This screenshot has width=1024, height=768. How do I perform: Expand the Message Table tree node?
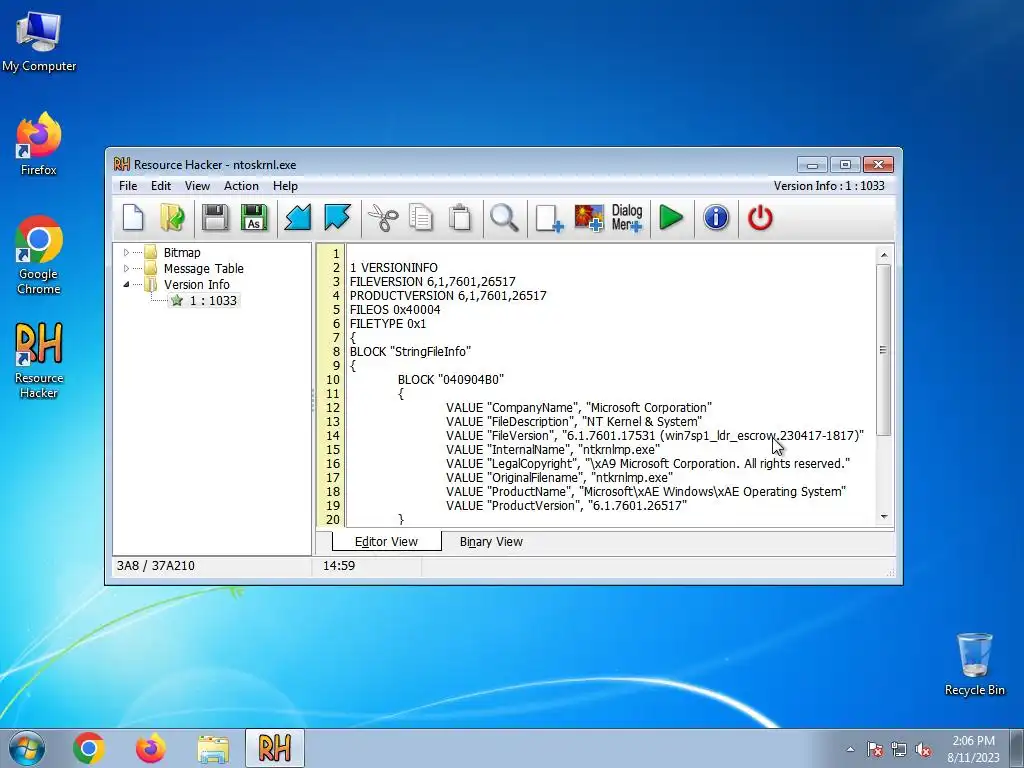(x=126, y=268)
